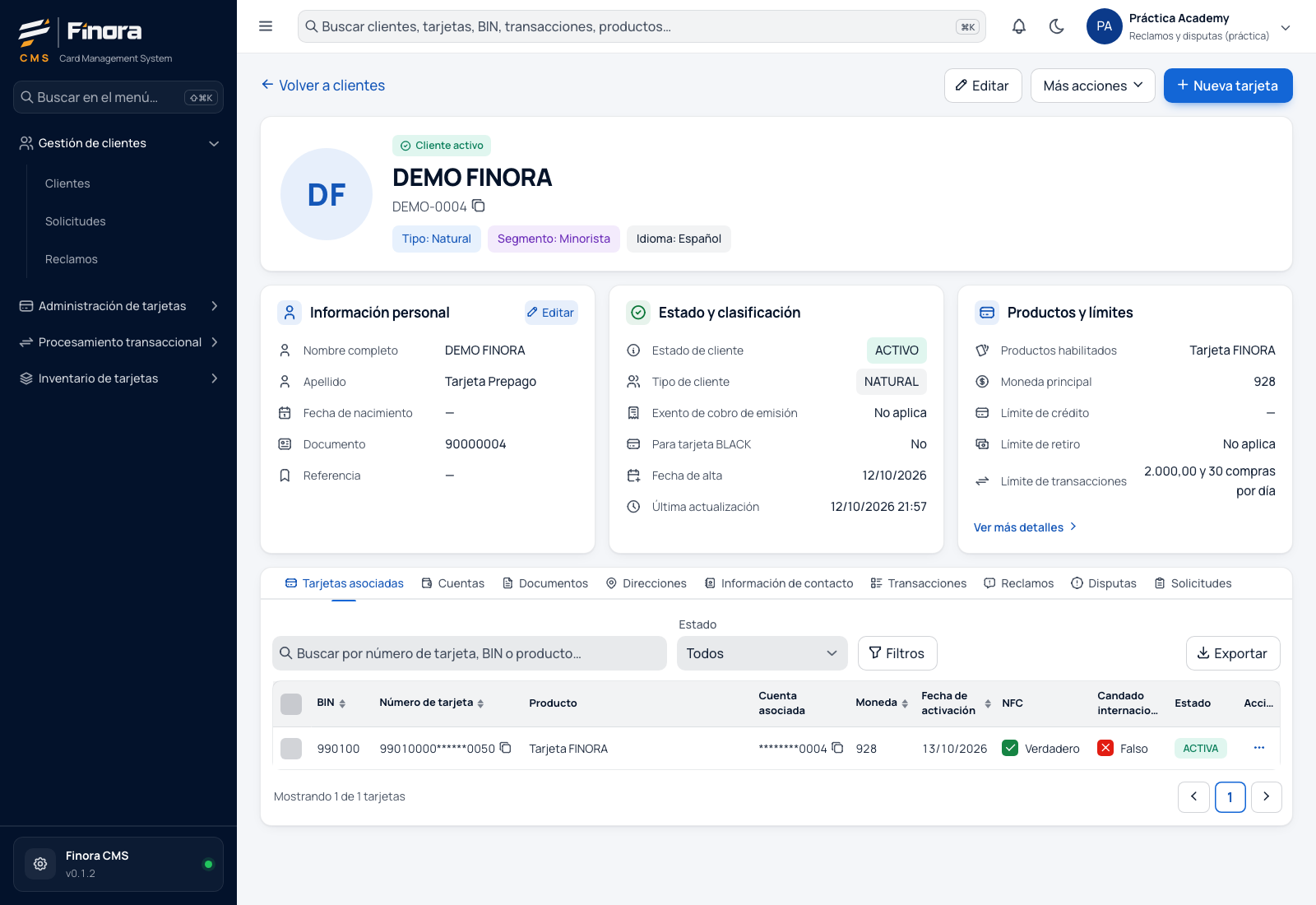Click Ver más detalles link

1026,527
